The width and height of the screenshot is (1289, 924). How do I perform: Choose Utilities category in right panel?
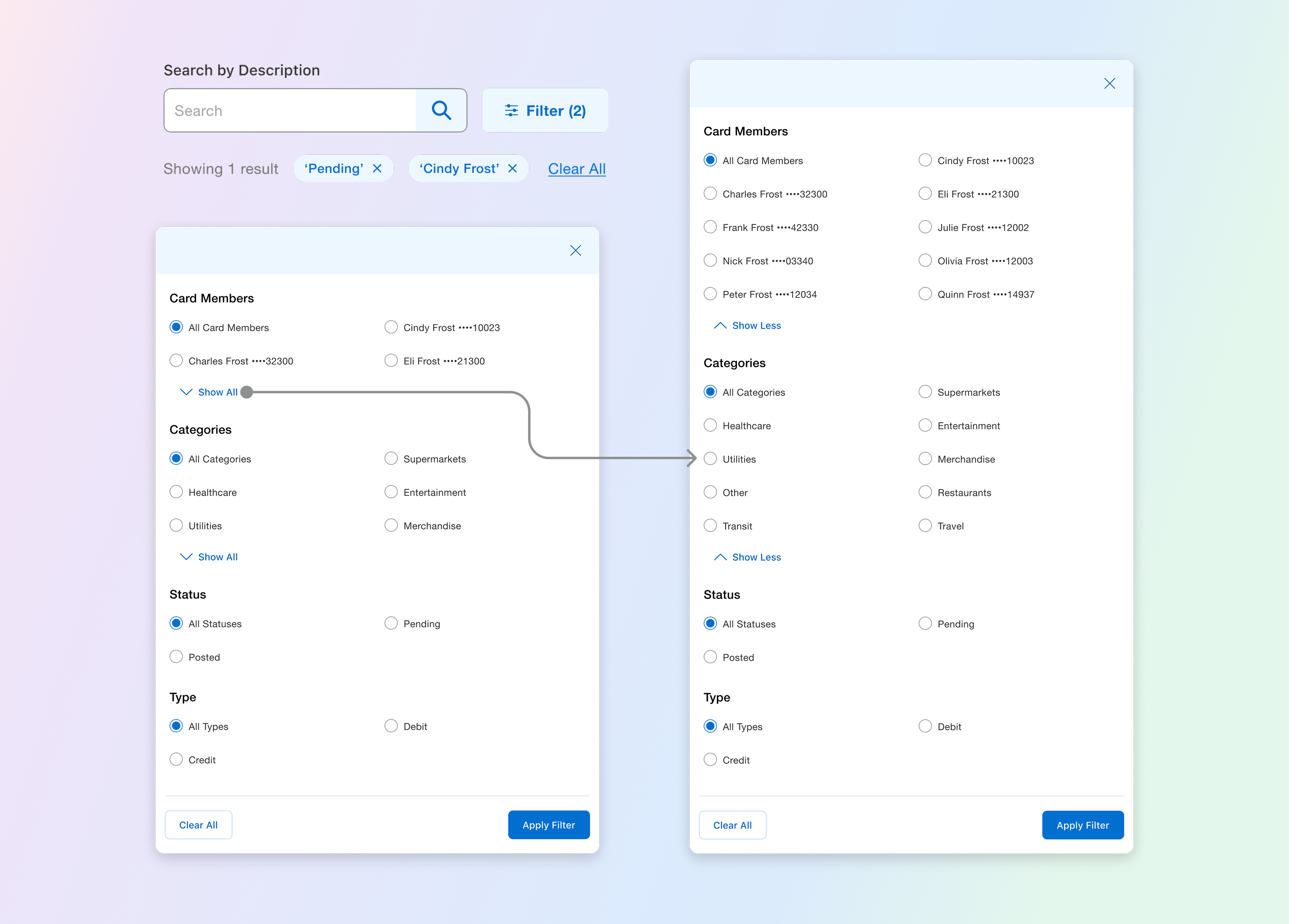(711, 459)
